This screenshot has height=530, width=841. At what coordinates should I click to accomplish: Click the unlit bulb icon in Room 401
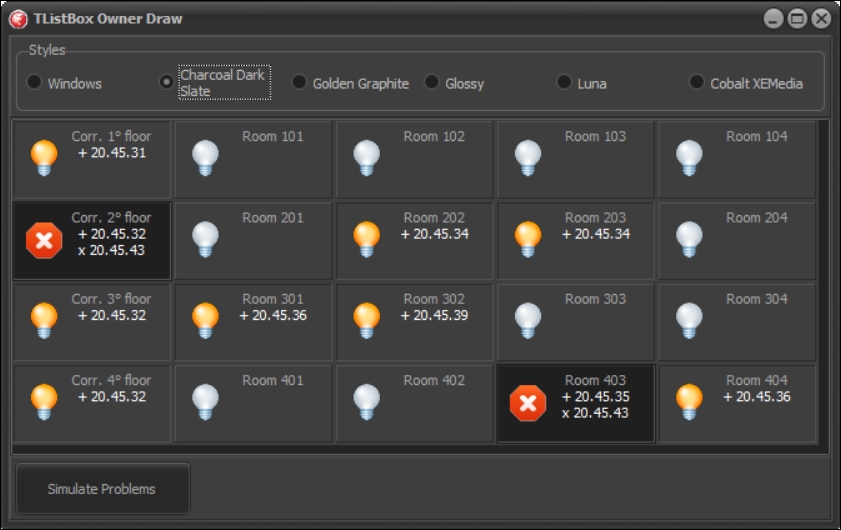(205, 402)
